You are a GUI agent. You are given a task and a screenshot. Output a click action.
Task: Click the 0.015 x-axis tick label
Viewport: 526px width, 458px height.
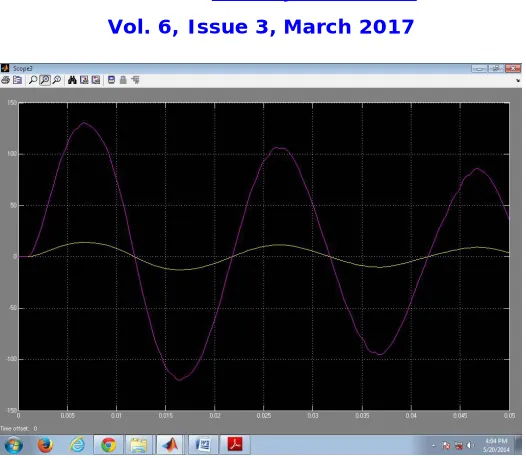coord(166,416)
